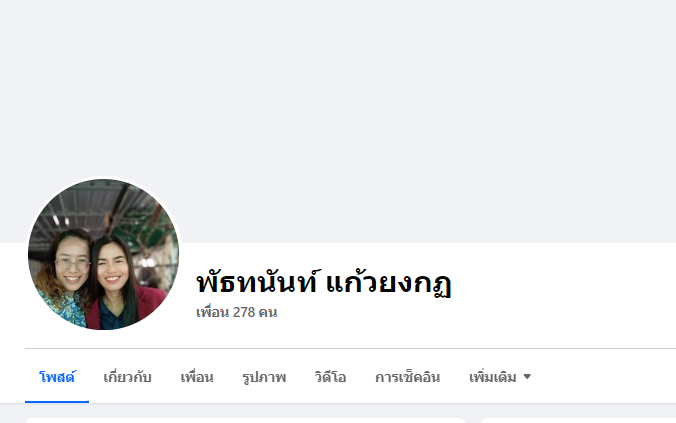676x423 pixels.
Task: Switch to the เกี่ยวกับ tab
Action: [127, 377]
